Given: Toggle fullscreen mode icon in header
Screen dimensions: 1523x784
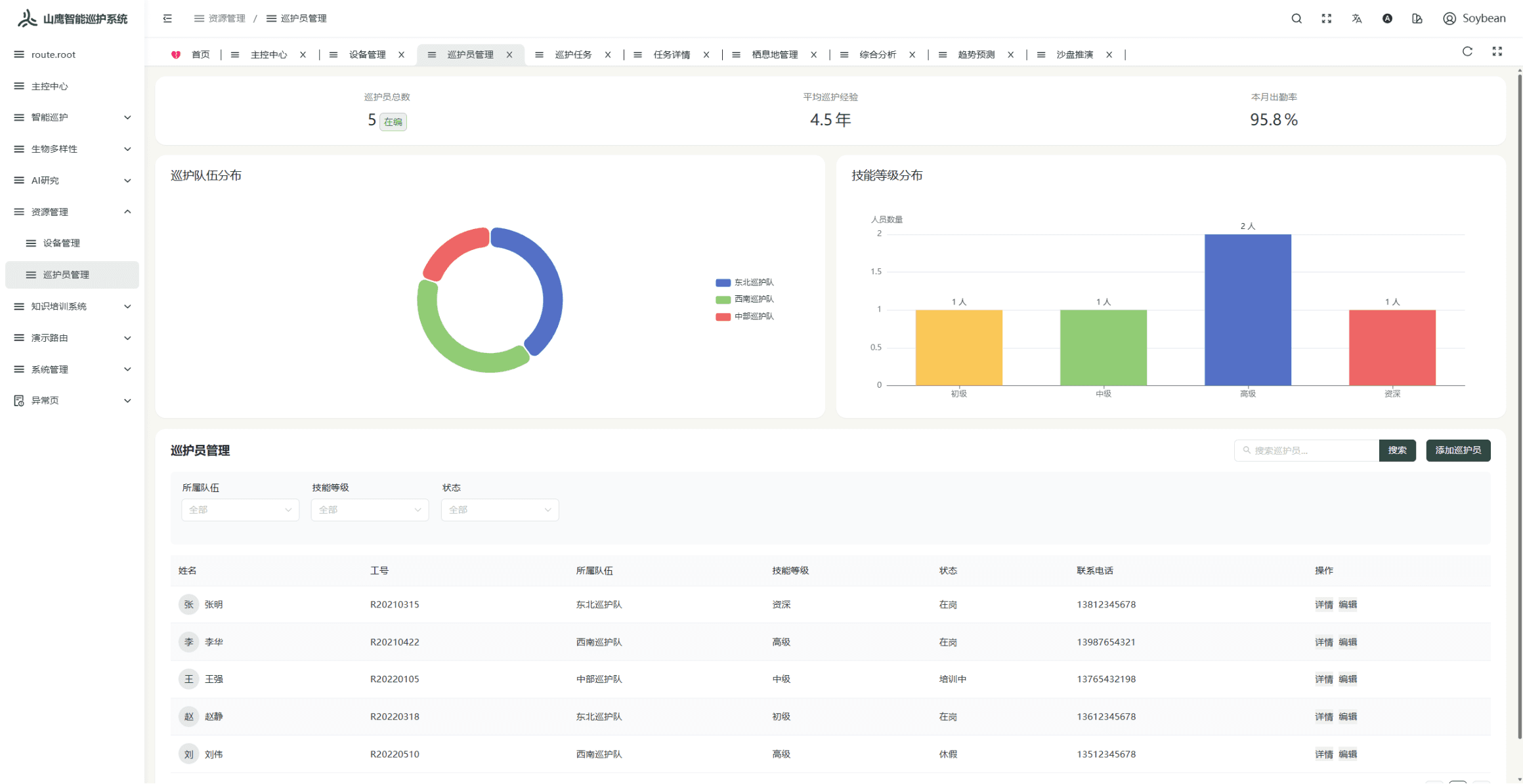Looking at the screenshot, I should [1327, 18].
